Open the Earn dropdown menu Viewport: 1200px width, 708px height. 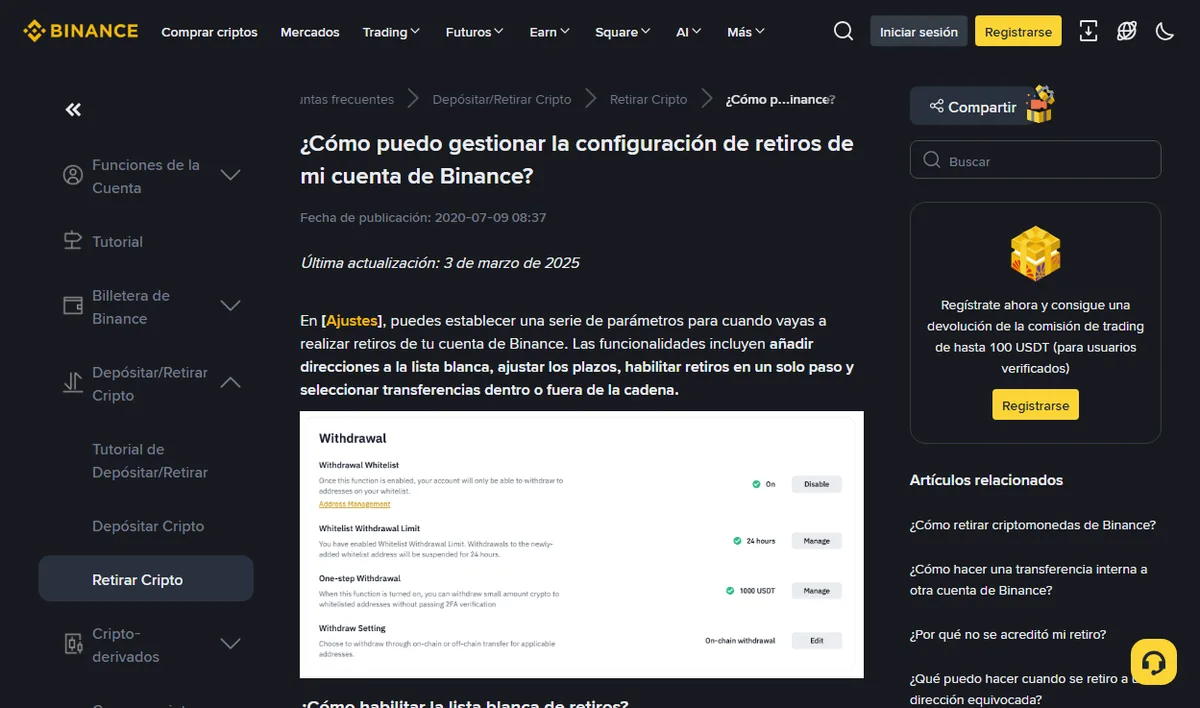click(550, 32)
